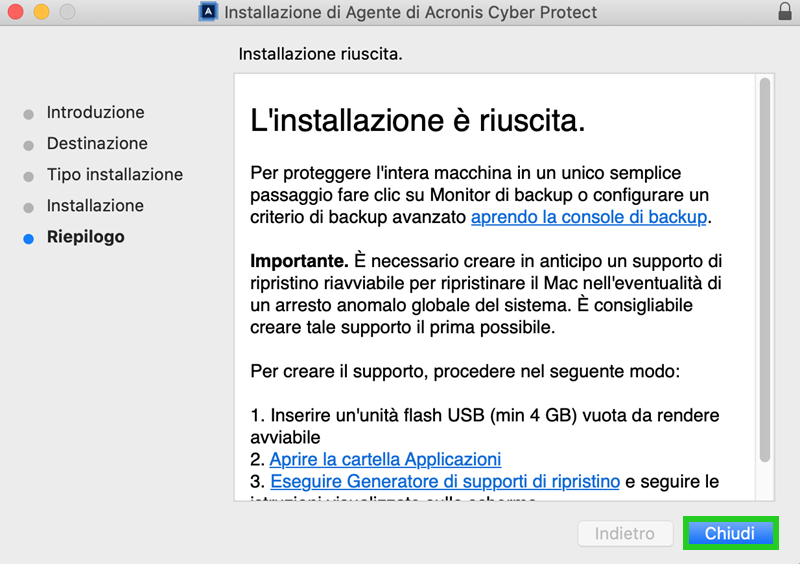Click the blue Riepilogo step bullet
Viewport: 800px width, 564px height.
(x=29, y=238)
